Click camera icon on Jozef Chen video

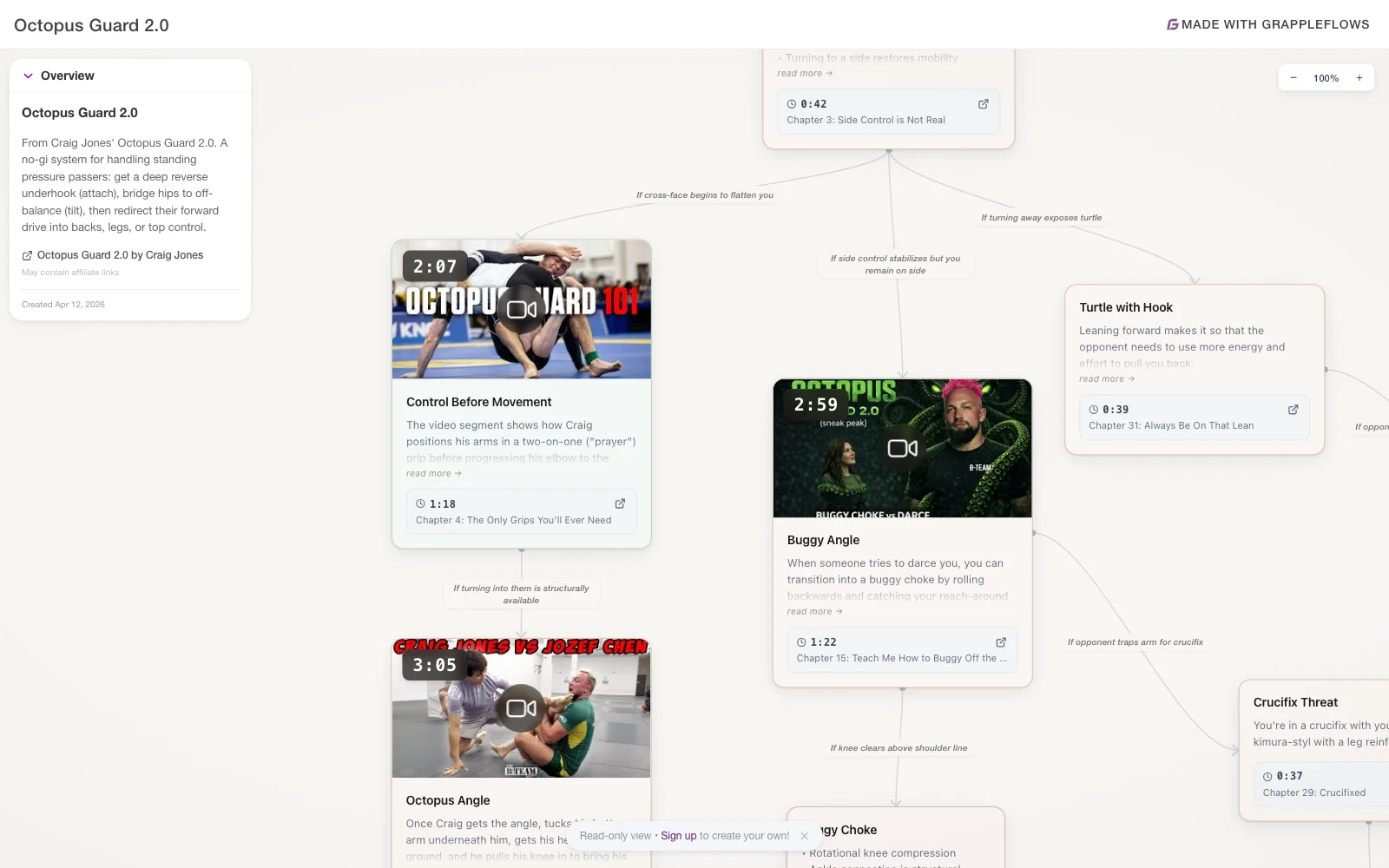[x=521, y=708]
